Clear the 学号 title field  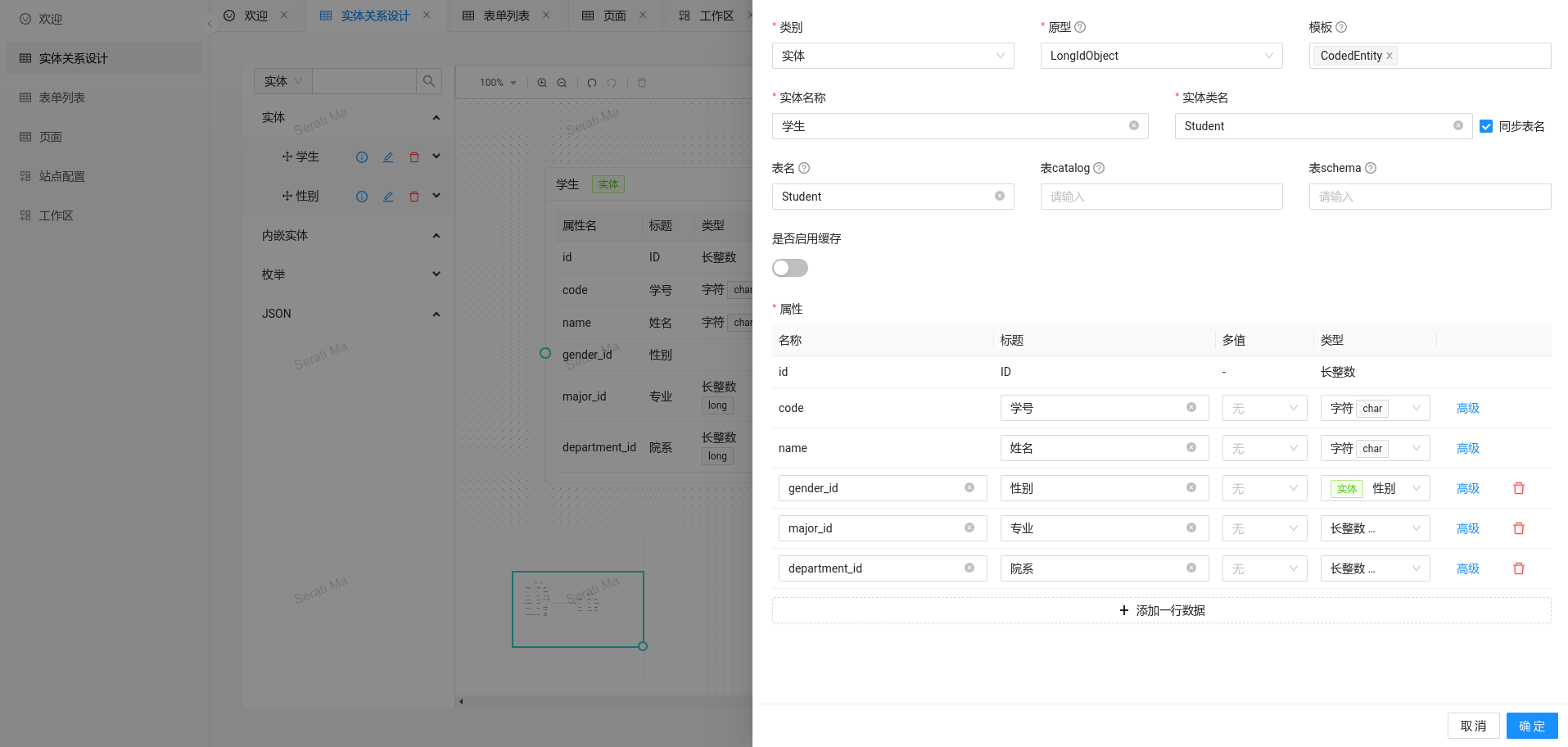pyautogui.click(x=1191, y=407)
